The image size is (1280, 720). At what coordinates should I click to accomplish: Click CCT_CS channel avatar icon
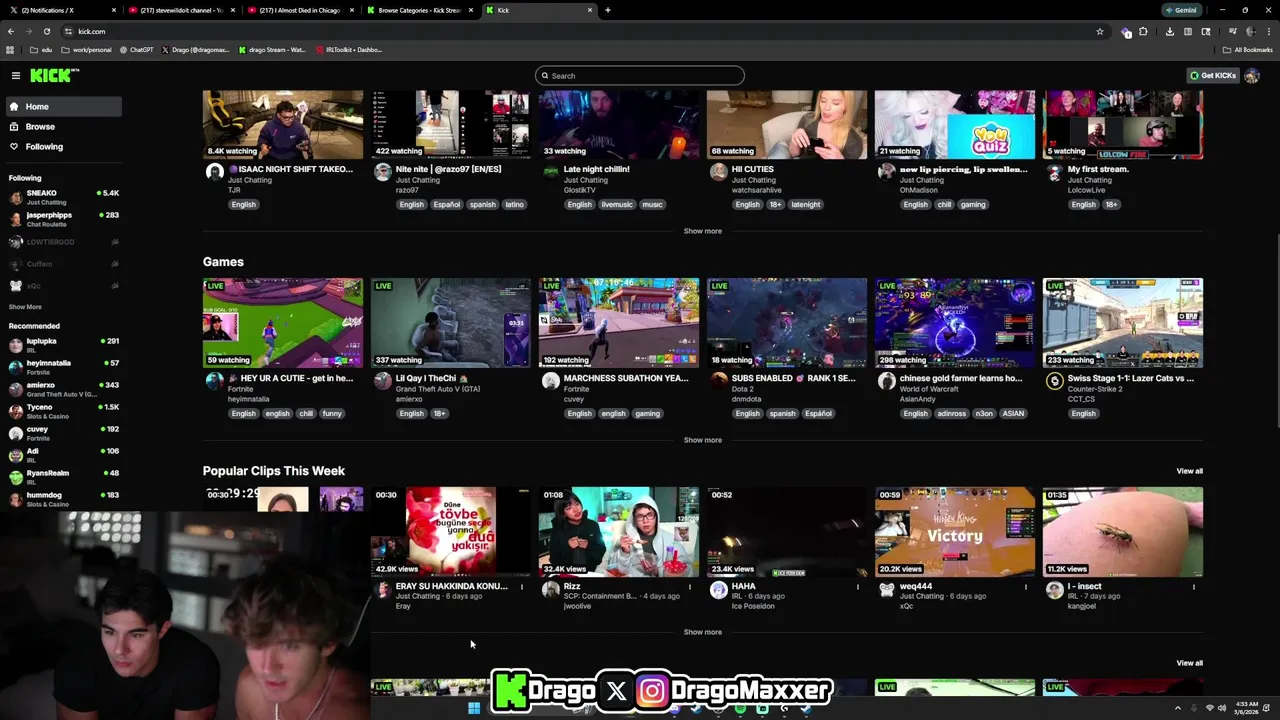[1054, 381]
